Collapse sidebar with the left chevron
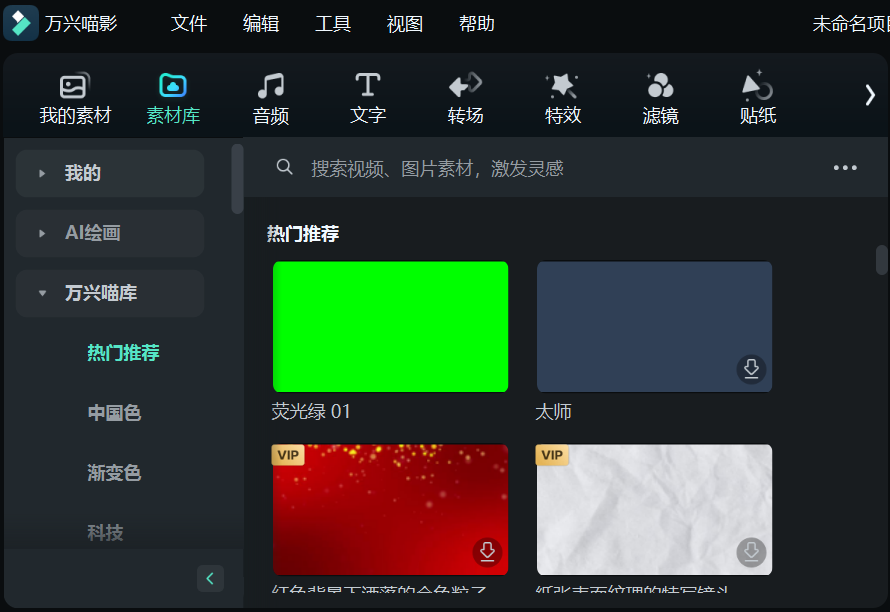The image size is (890, 612). click(210, 578)
